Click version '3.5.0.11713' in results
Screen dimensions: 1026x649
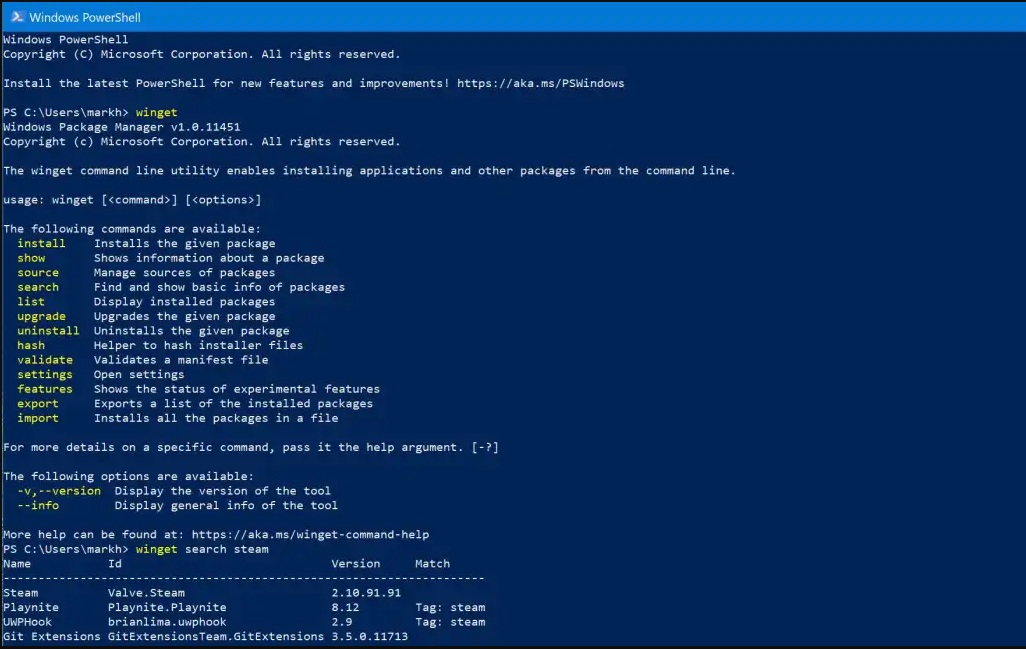(x=370, y=636)
